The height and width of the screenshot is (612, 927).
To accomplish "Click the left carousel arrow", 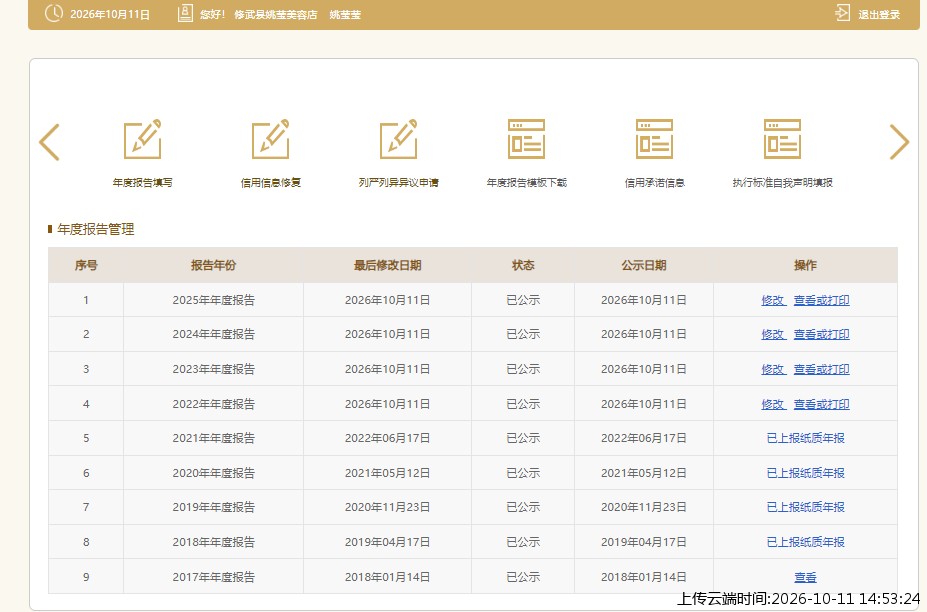I will pos(50,142).
